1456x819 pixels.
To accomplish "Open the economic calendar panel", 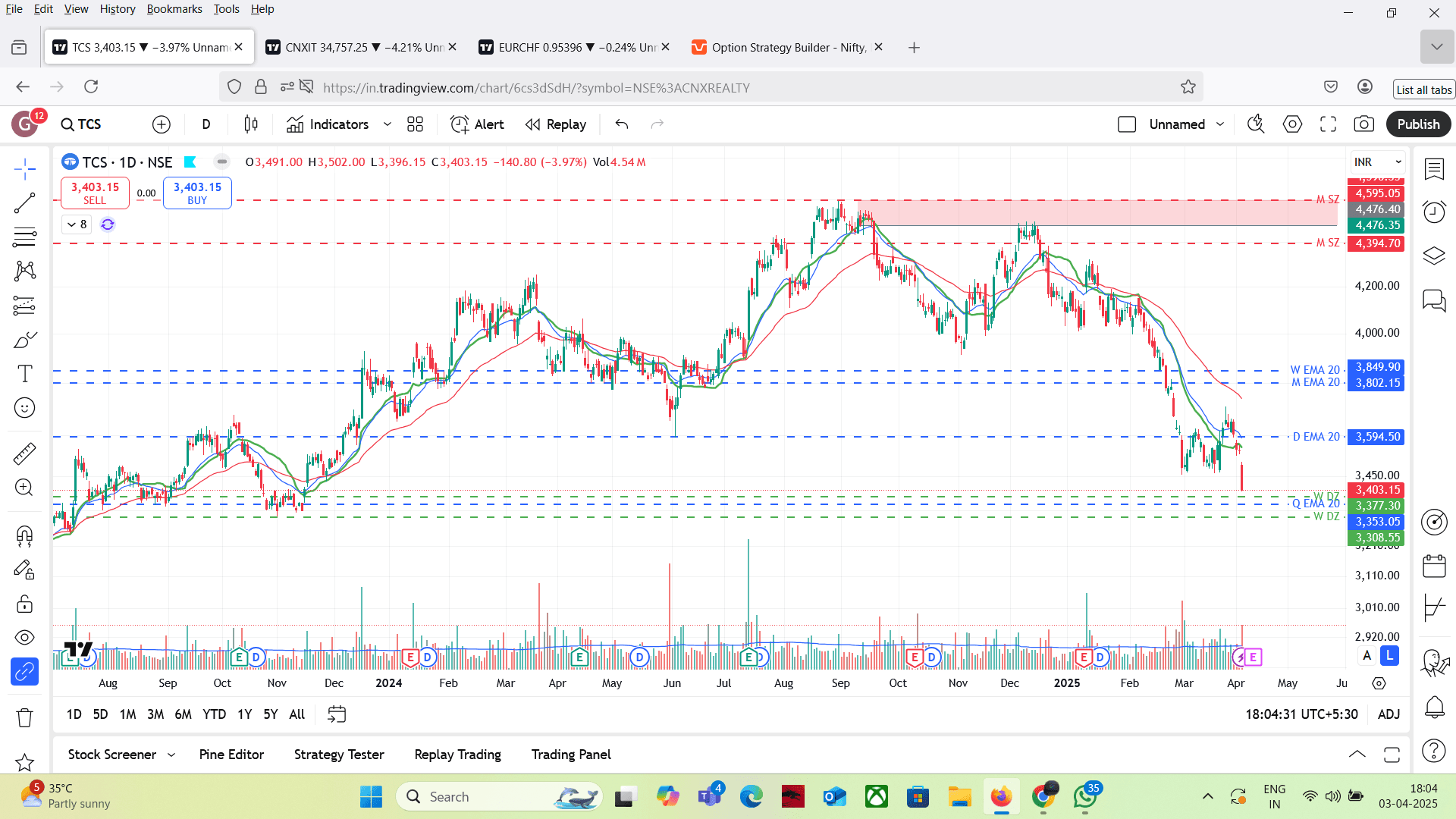I will (x=1434, y=566).
